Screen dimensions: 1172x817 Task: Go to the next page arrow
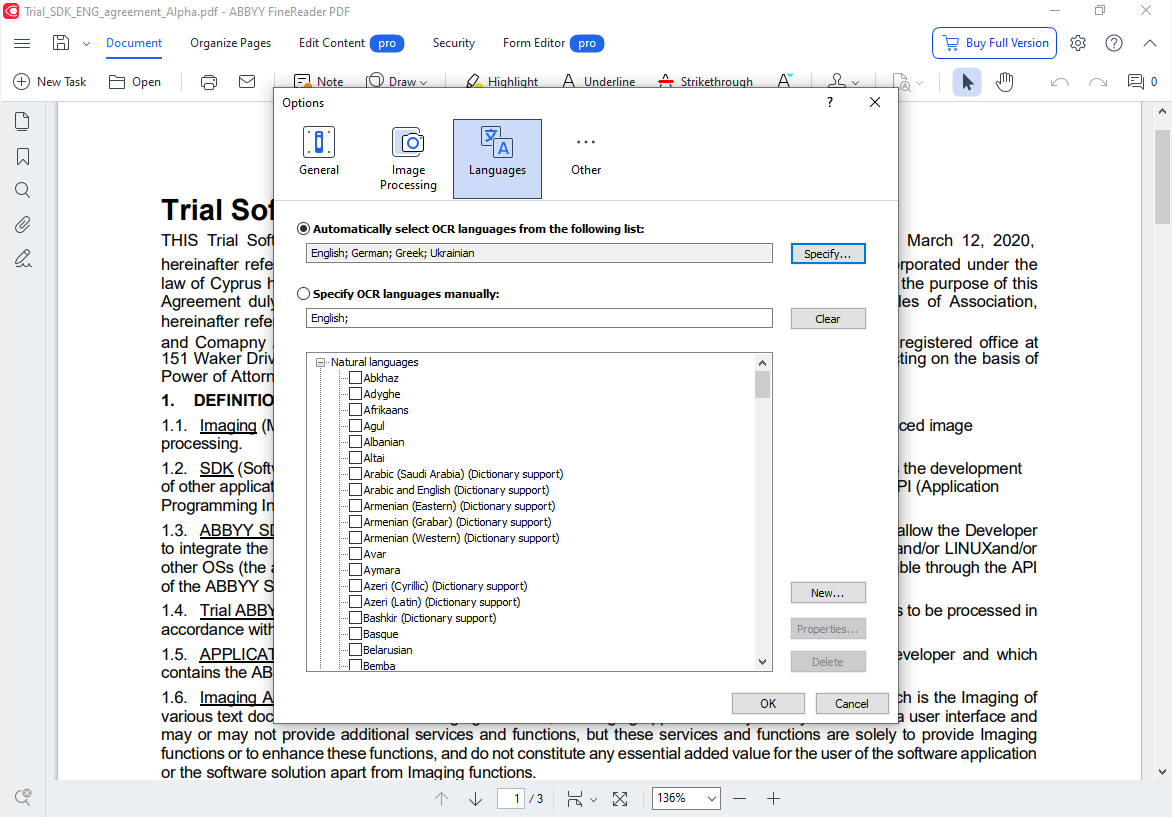pyautogui.click(x=475, y=799)
